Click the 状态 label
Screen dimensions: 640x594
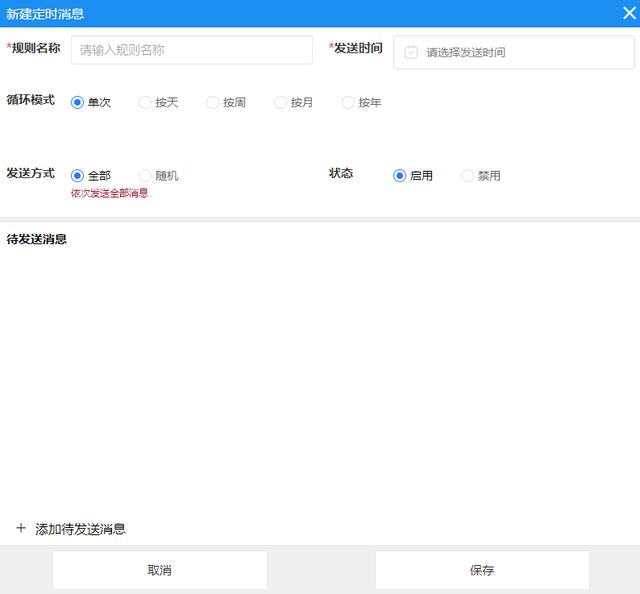tap(341, 173)
